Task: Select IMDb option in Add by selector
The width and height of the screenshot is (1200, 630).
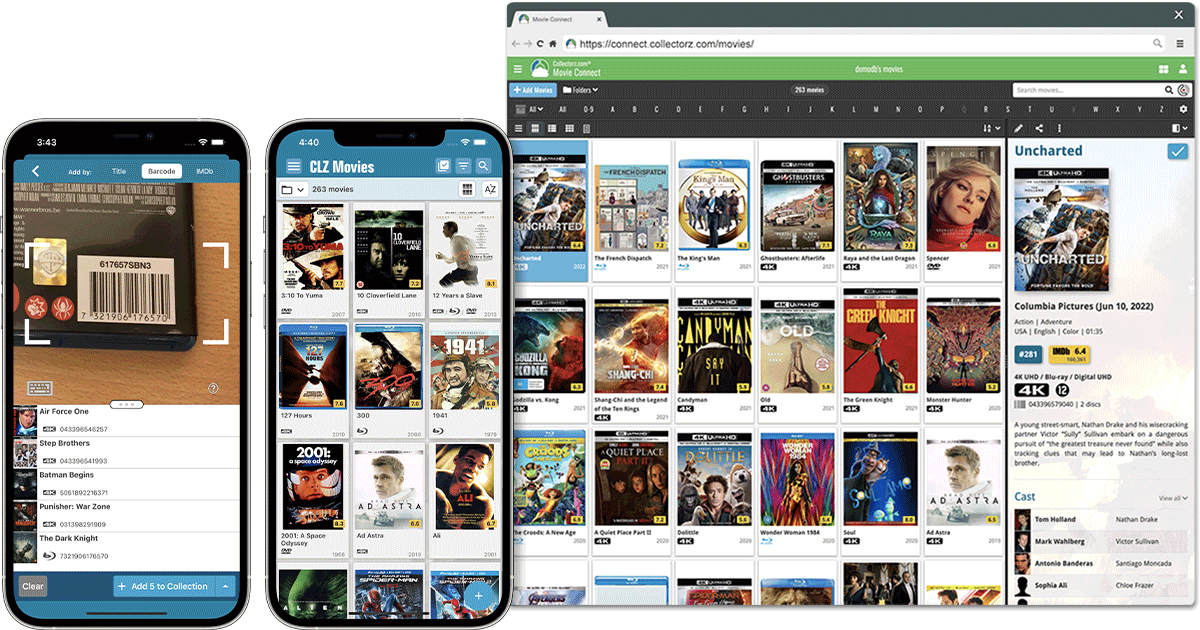Action: [204, 171]
